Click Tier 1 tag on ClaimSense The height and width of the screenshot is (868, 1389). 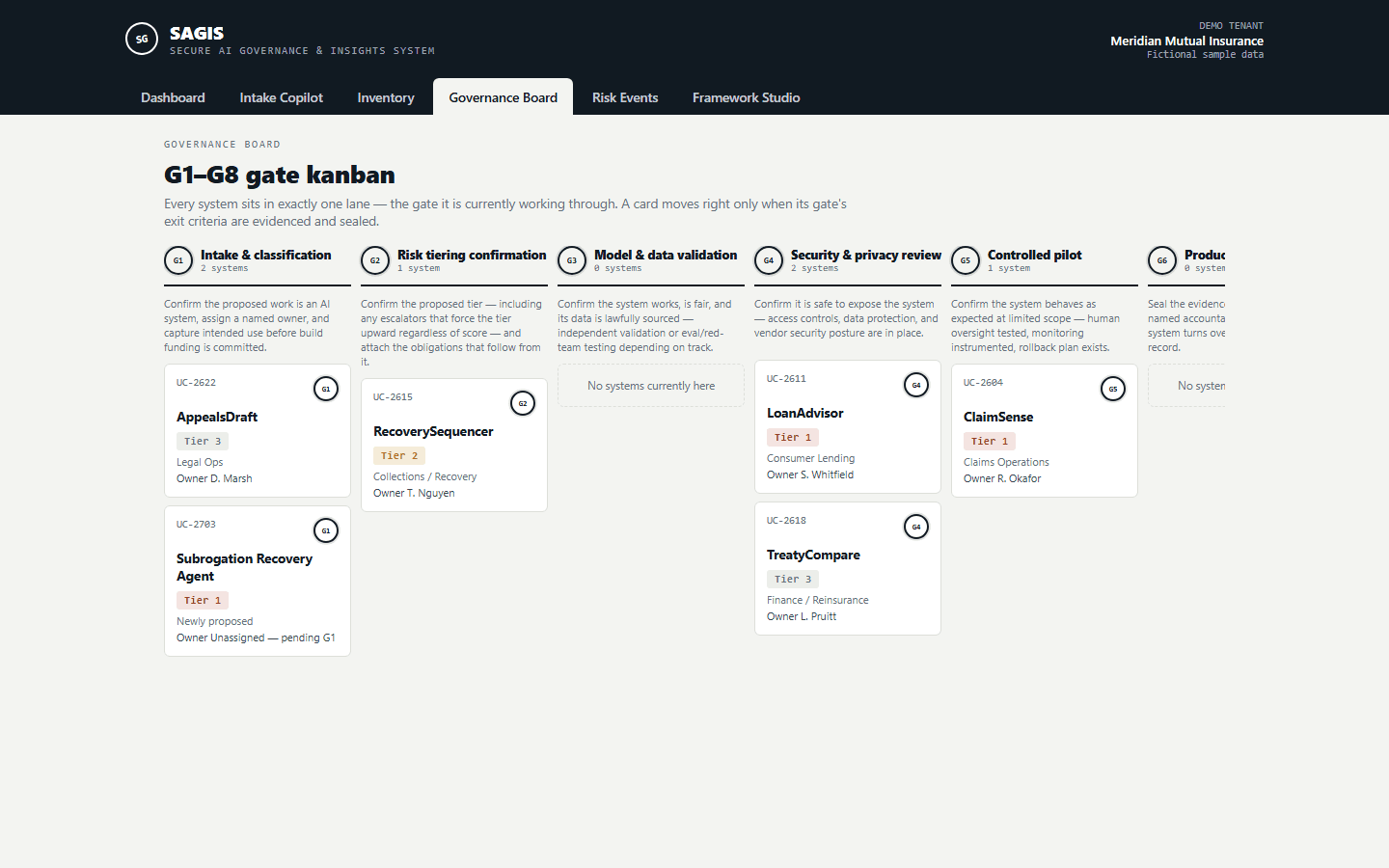(990, 441)
